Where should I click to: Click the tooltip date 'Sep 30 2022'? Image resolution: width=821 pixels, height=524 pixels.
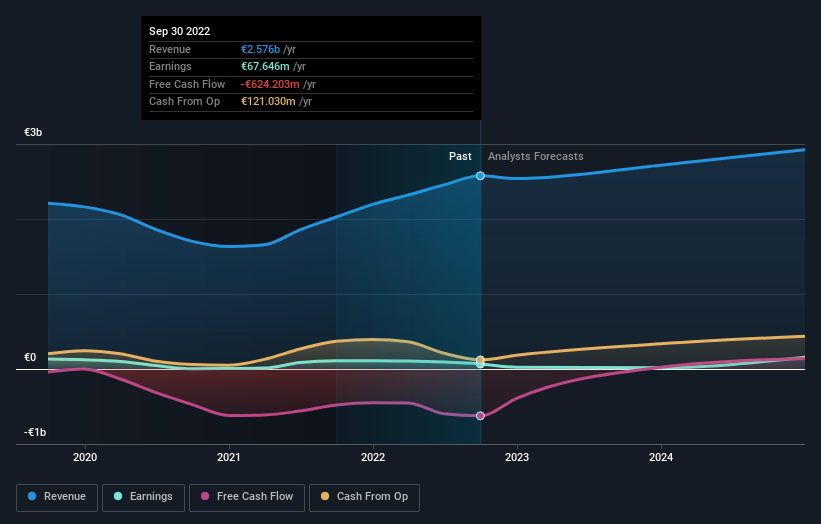point(180,31)
